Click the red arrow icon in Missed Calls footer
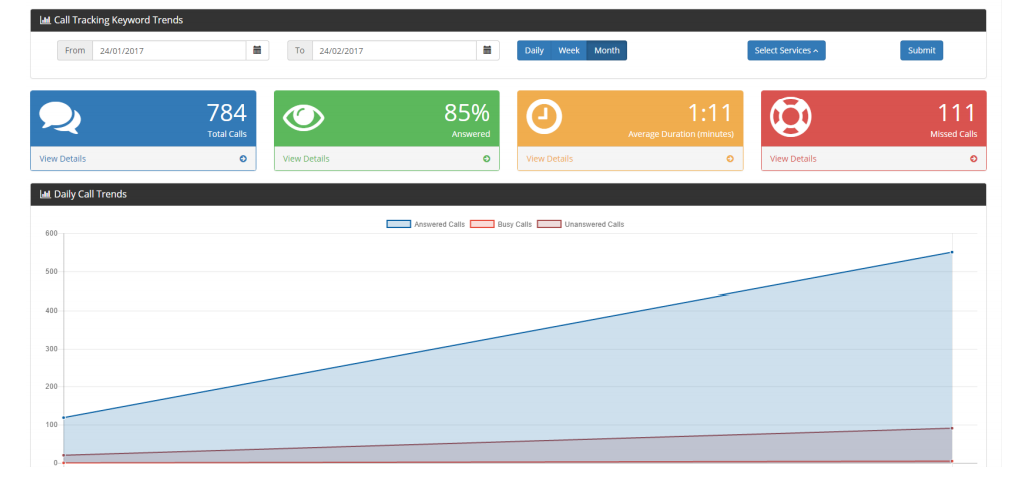1031x487 pixels. click(974, 159)
